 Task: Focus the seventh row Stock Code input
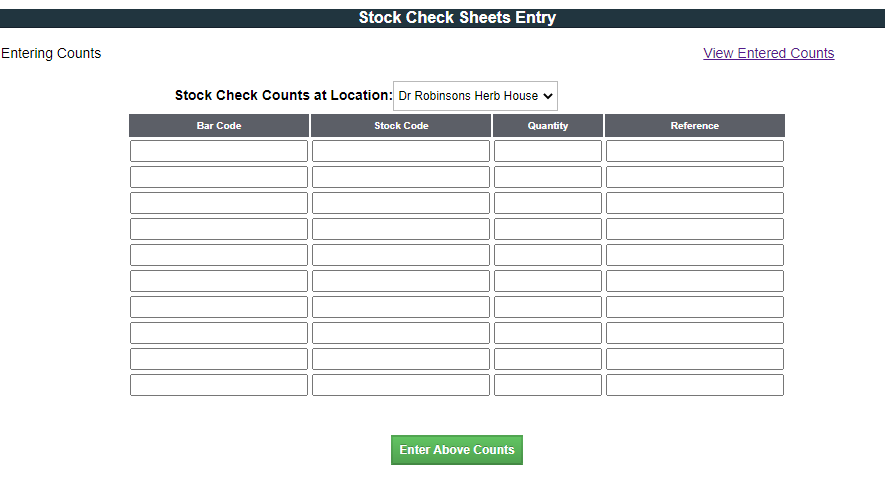pyautogui.click(x=401, y=307)
